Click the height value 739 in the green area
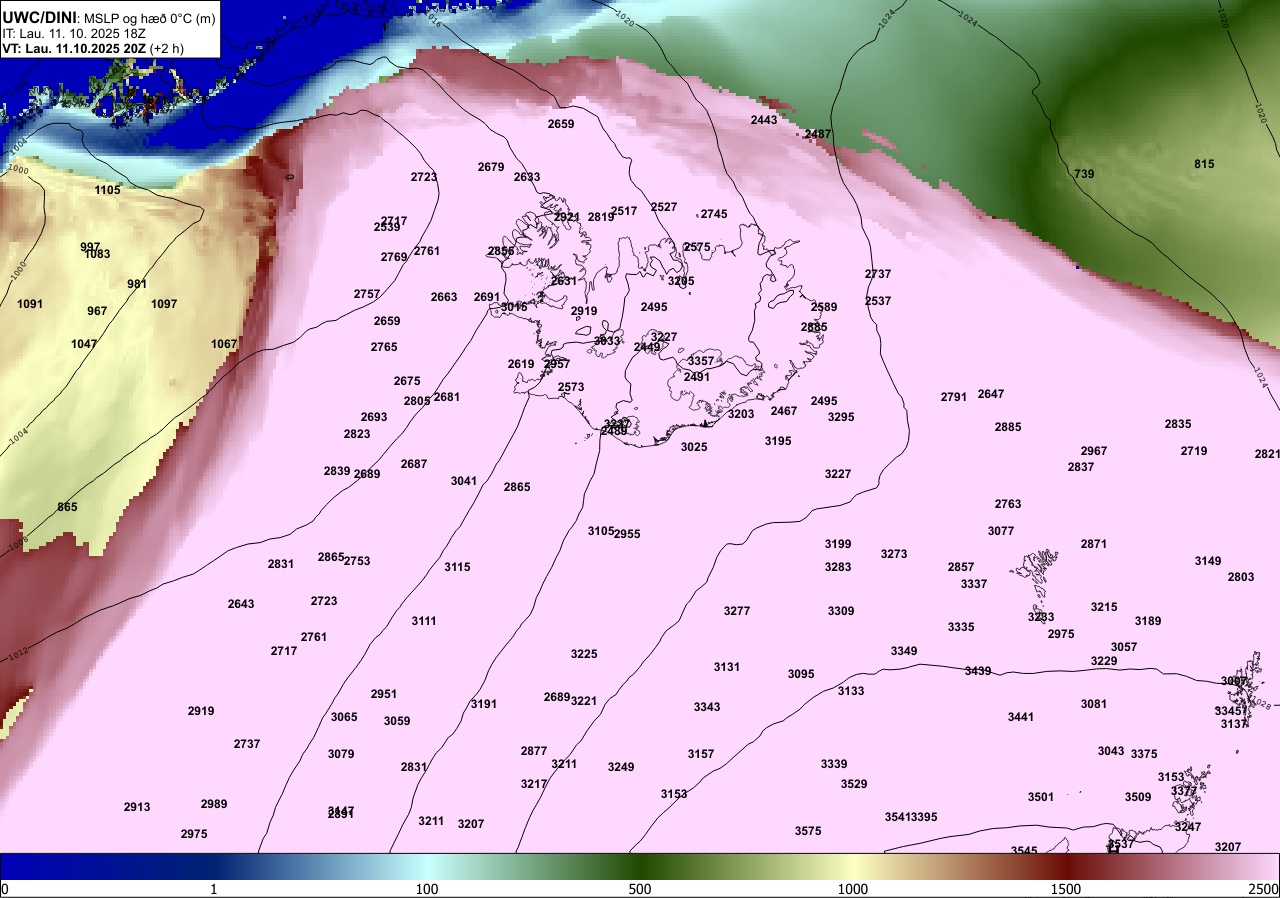The image size is (1280, 898). (1084, 174)
